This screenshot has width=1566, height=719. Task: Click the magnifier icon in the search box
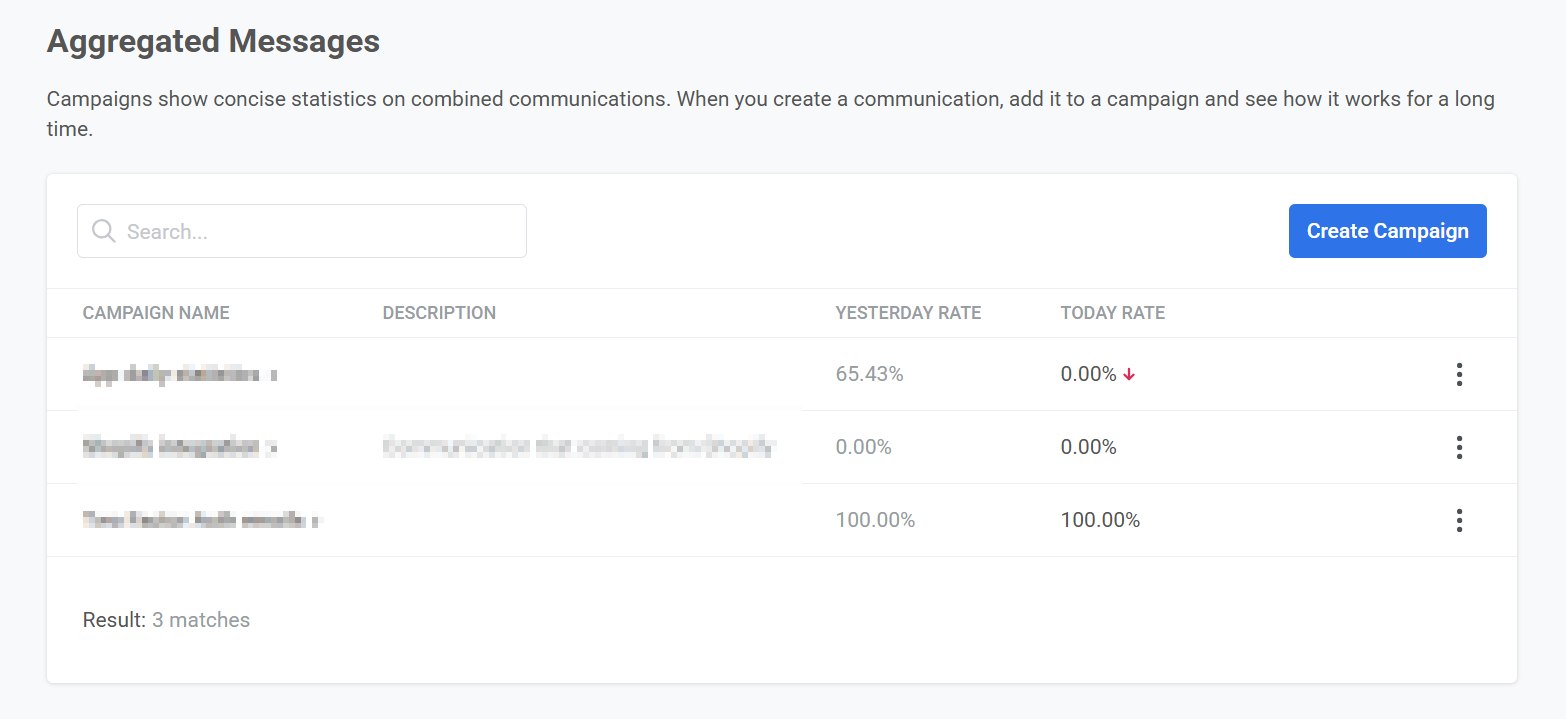click(104, 231)
